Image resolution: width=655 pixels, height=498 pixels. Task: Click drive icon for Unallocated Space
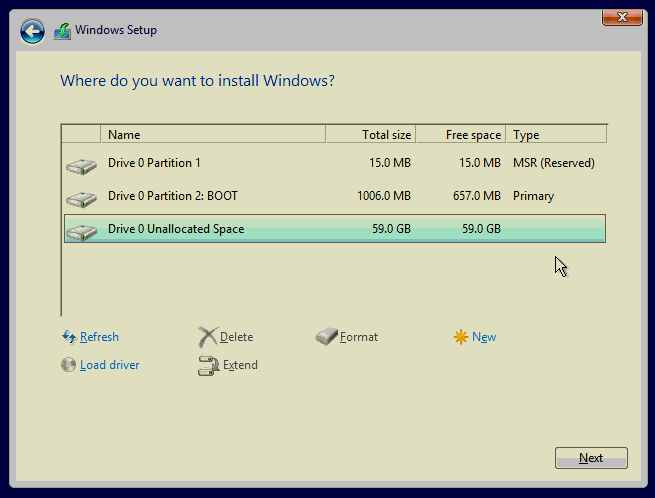coord(81,231)
